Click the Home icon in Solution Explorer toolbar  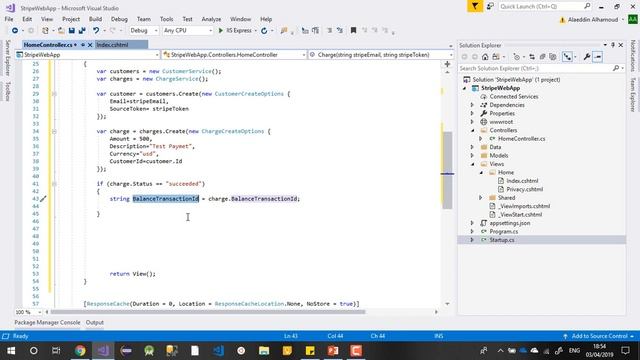tap(485, 57)
